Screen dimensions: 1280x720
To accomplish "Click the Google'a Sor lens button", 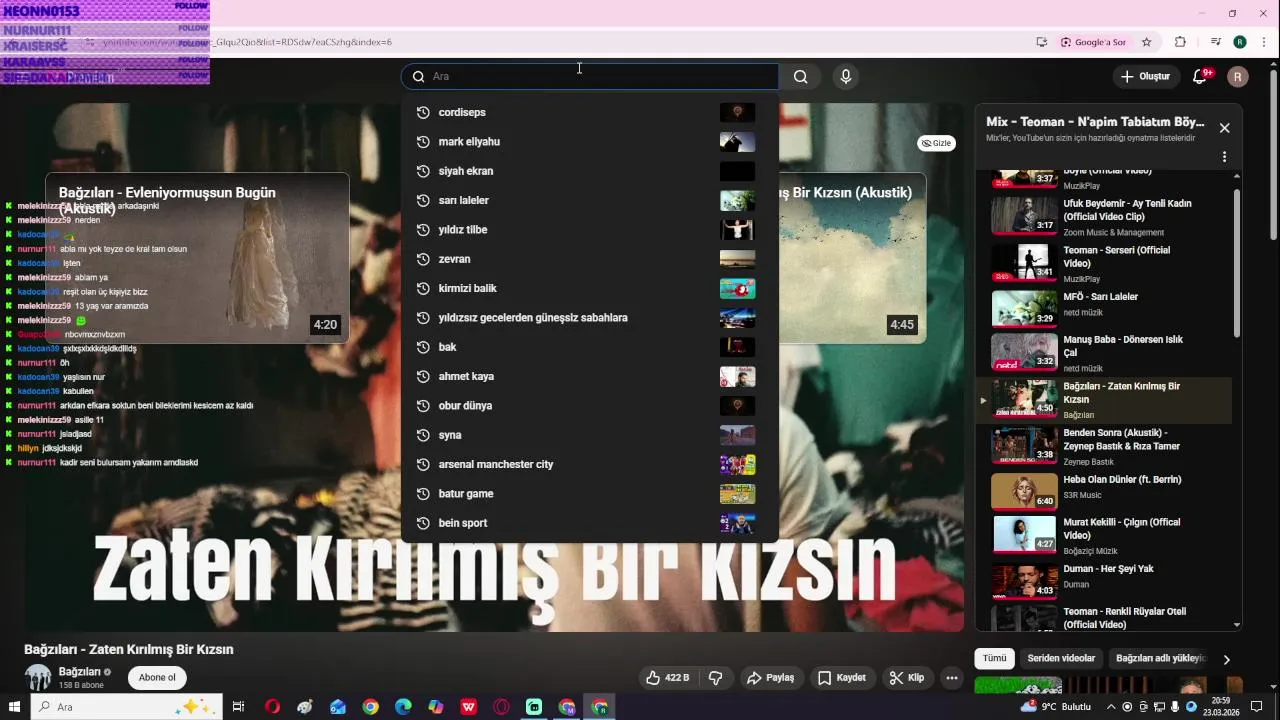I will point(1093,42).
